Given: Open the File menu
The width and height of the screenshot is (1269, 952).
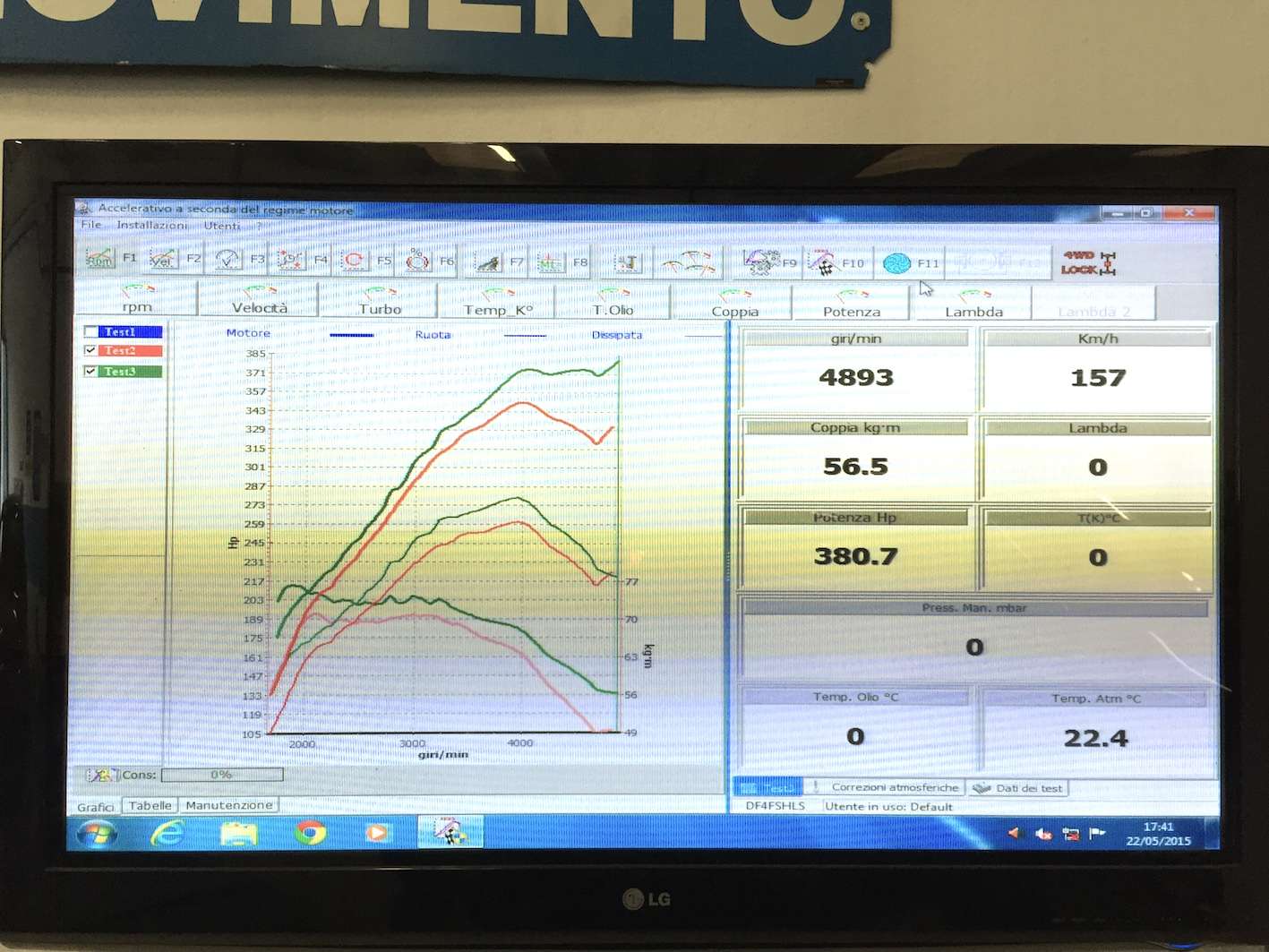Looking at the screenshot, I should [x=90, y=225].
